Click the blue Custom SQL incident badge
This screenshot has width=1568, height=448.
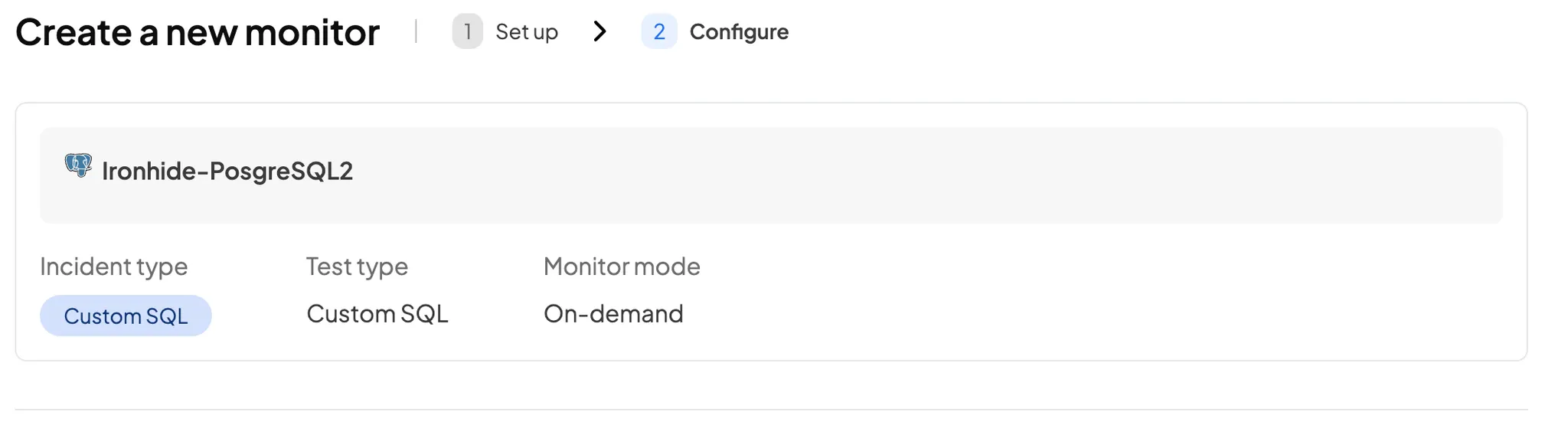pyautogui.click(x=126, y=316)
